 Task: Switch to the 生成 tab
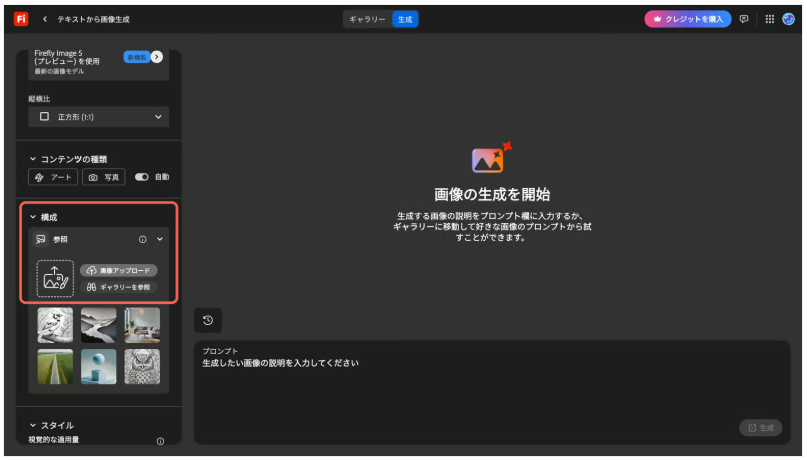pos(404,19)
